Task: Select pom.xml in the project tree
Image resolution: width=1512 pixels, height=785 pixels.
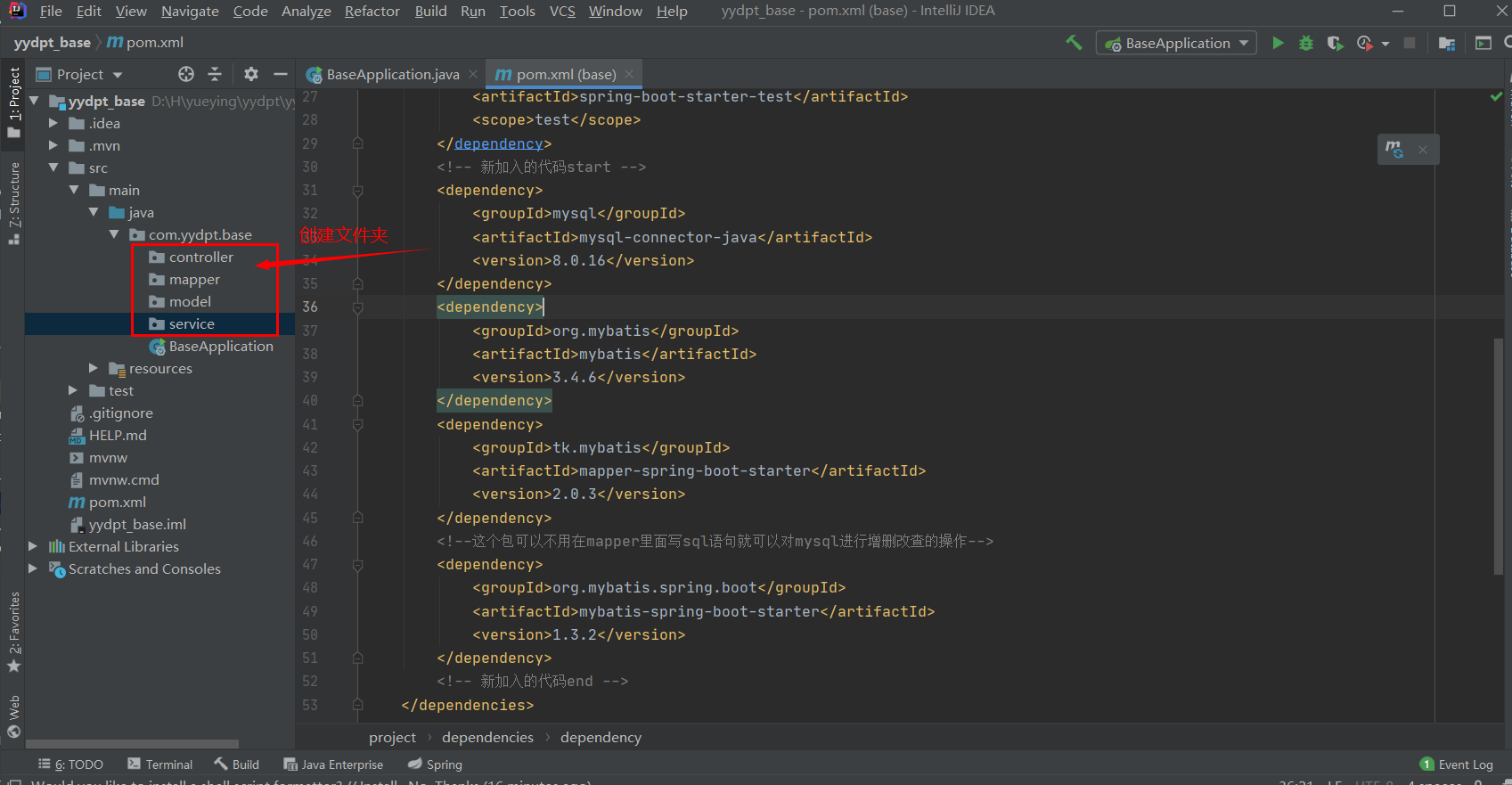Action: coord(108,502)
